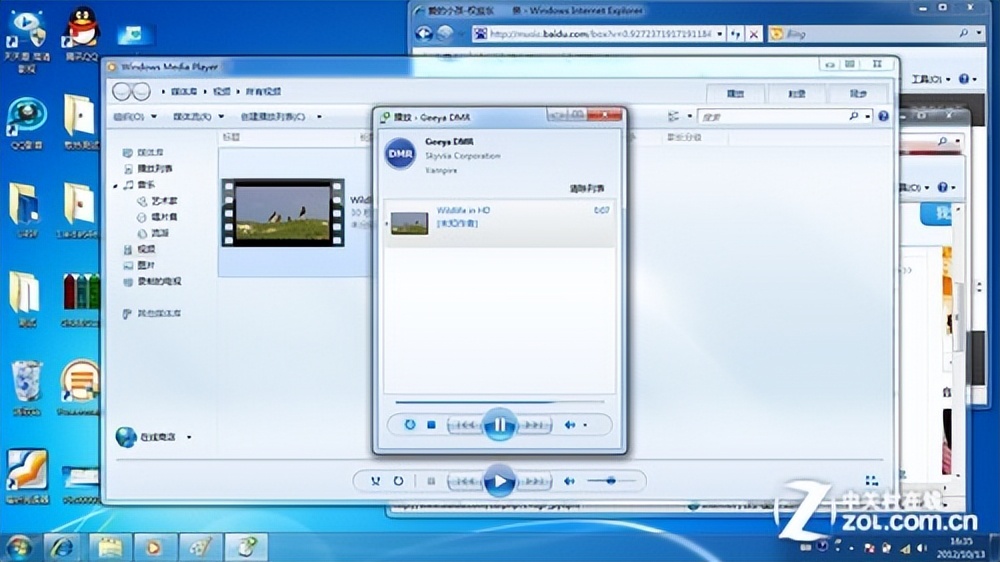Viewport: 1000px width, 562px height.
Task: Mute audio with main player speaker icon
Action: tap(569, 481)
